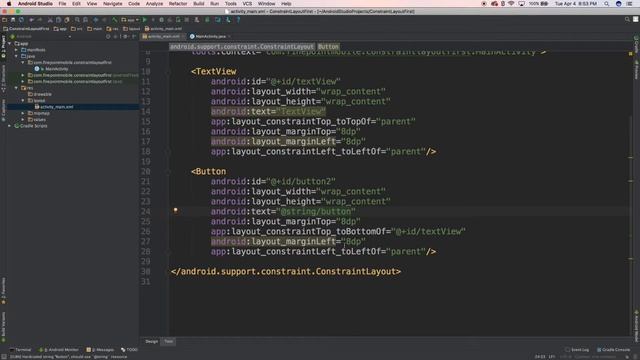Select the drawable folder
The image size is (640, 360).
[x=42, y=94]
